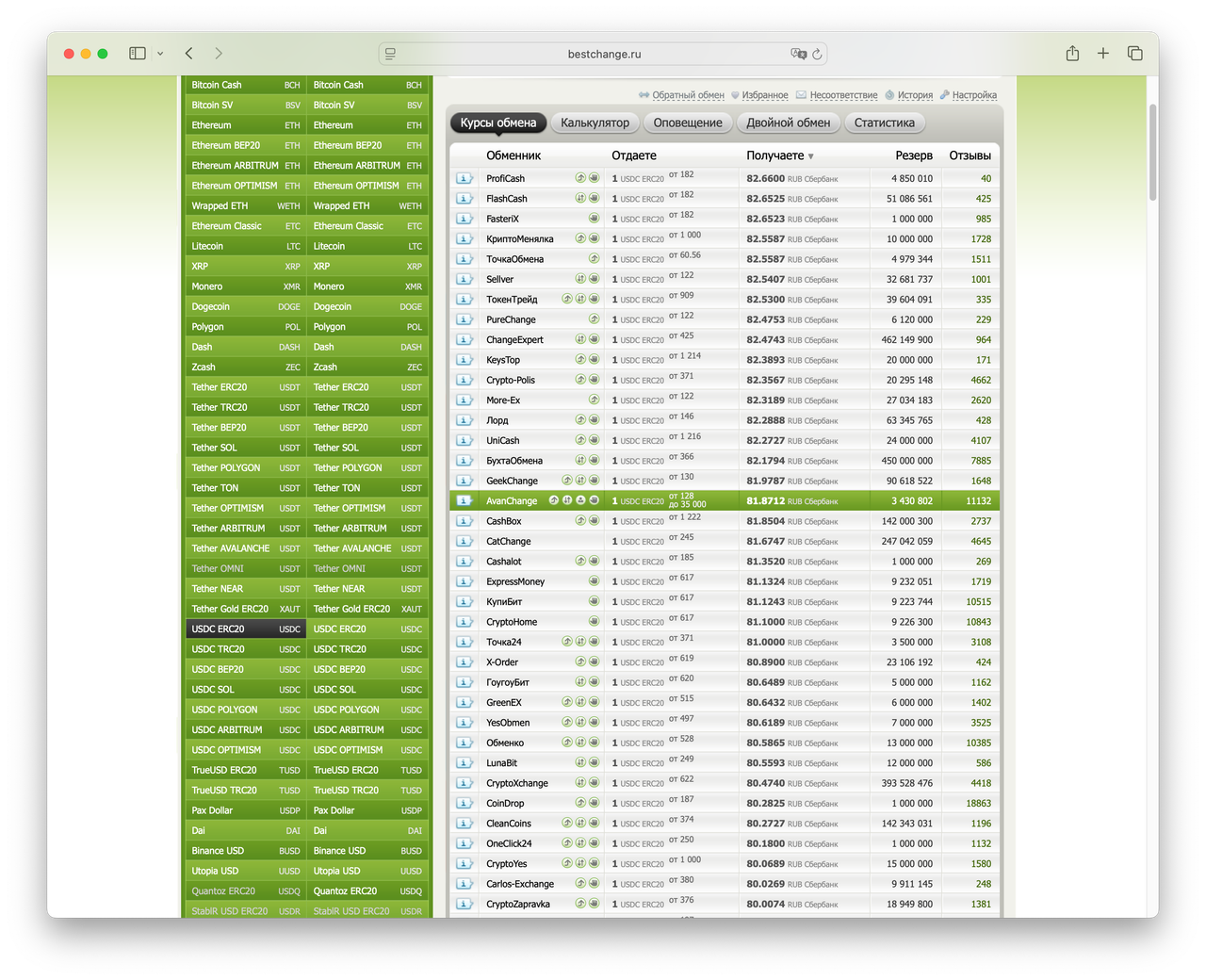Reload the page in address bar
Viewport: 1206px width, 980px height.
point(817,55)
